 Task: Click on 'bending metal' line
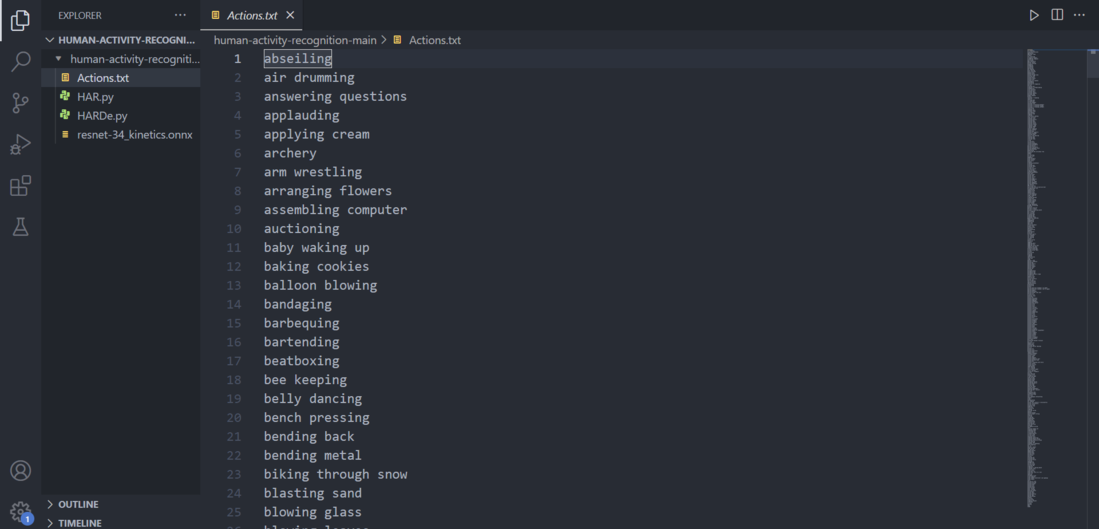coord(313,456)
